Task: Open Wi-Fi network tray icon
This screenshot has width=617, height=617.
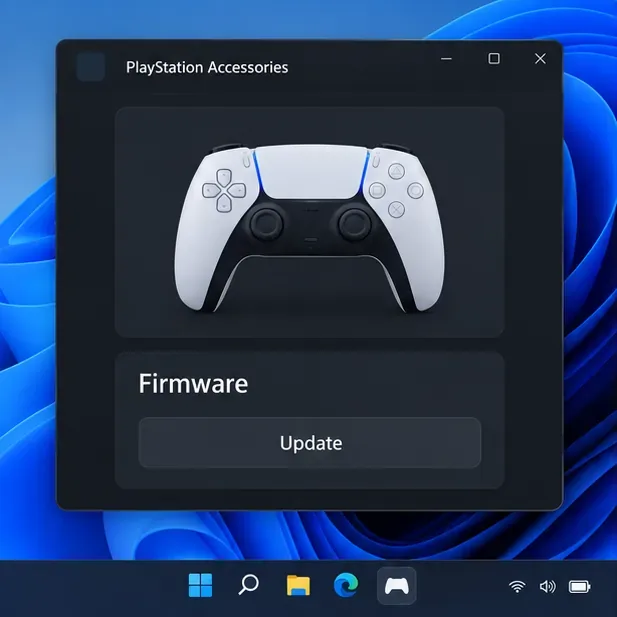Action: click(x=517, y=587)
